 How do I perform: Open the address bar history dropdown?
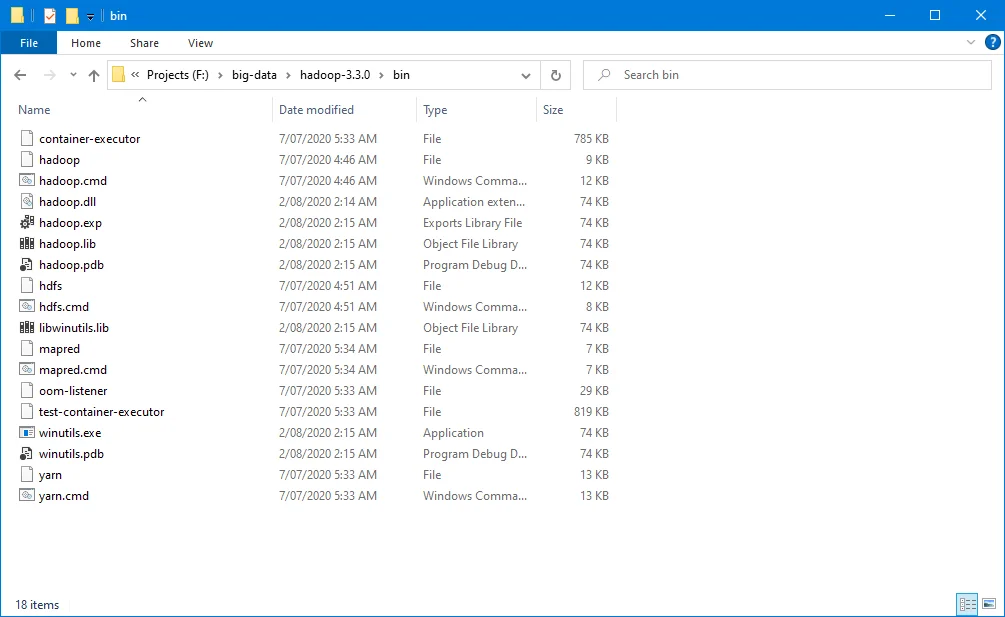coord(526,75)
